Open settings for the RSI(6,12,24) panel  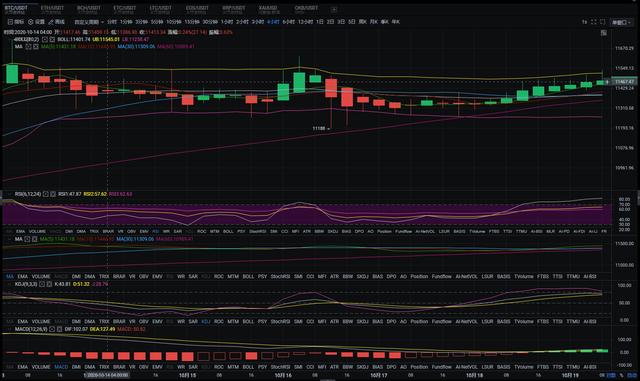pyautogui.click(x=46, y=194)
